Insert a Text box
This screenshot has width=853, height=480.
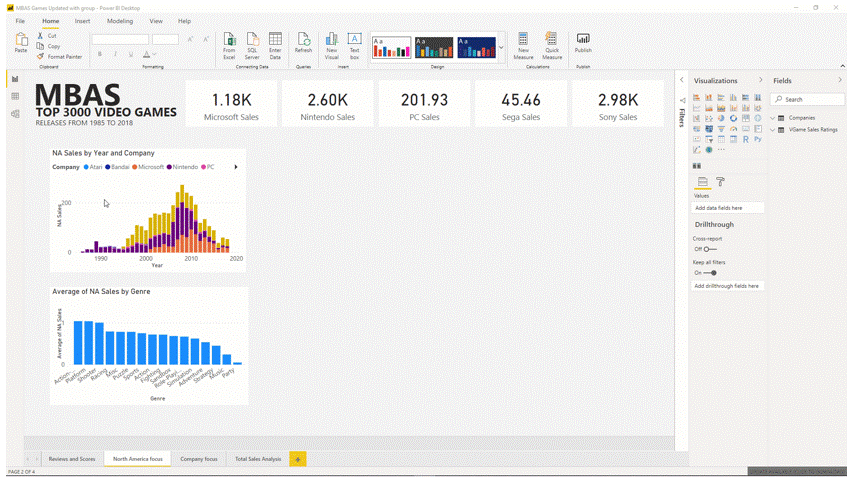pos(354,46)
